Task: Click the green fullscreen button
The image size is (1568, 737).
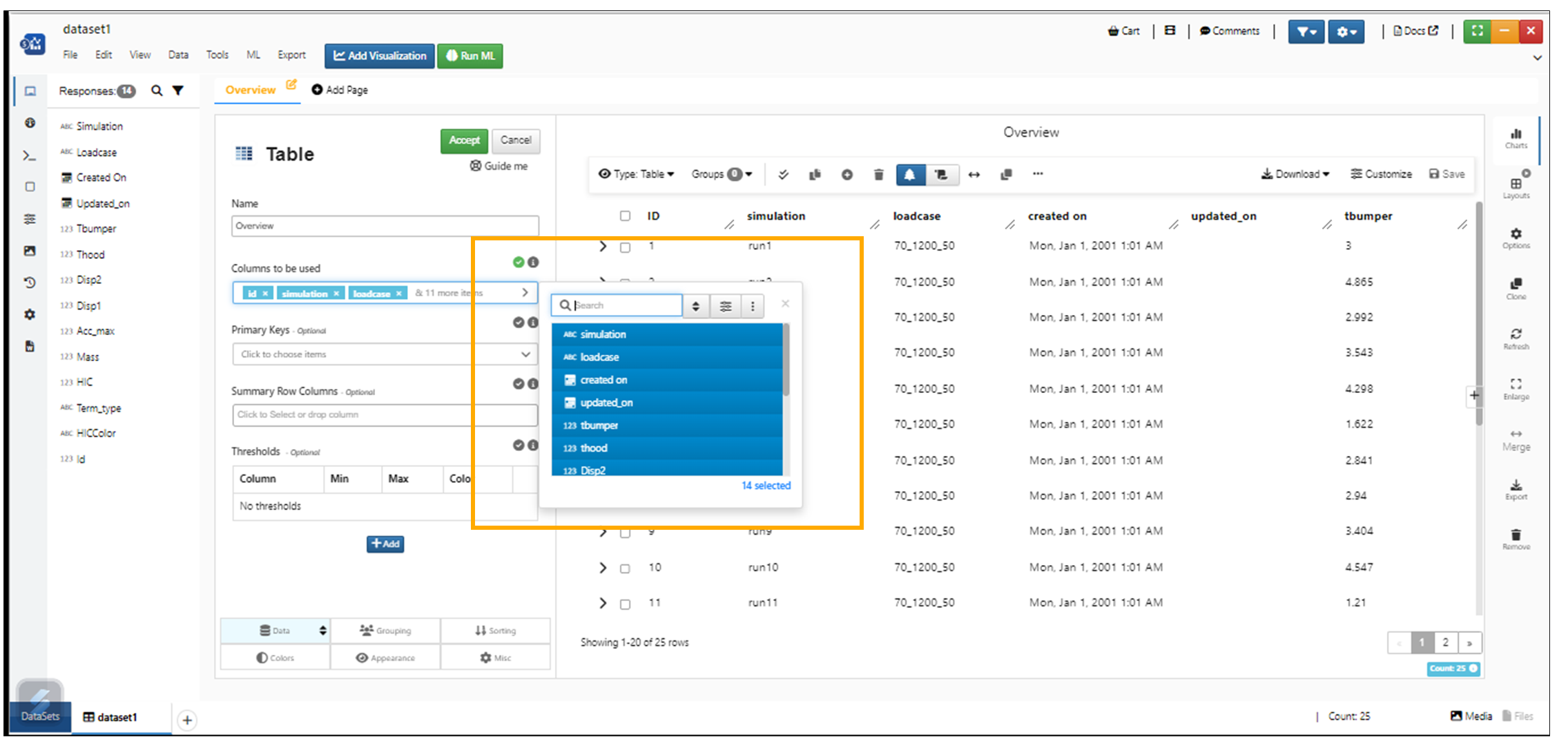Action: (x=1477, y=31)
